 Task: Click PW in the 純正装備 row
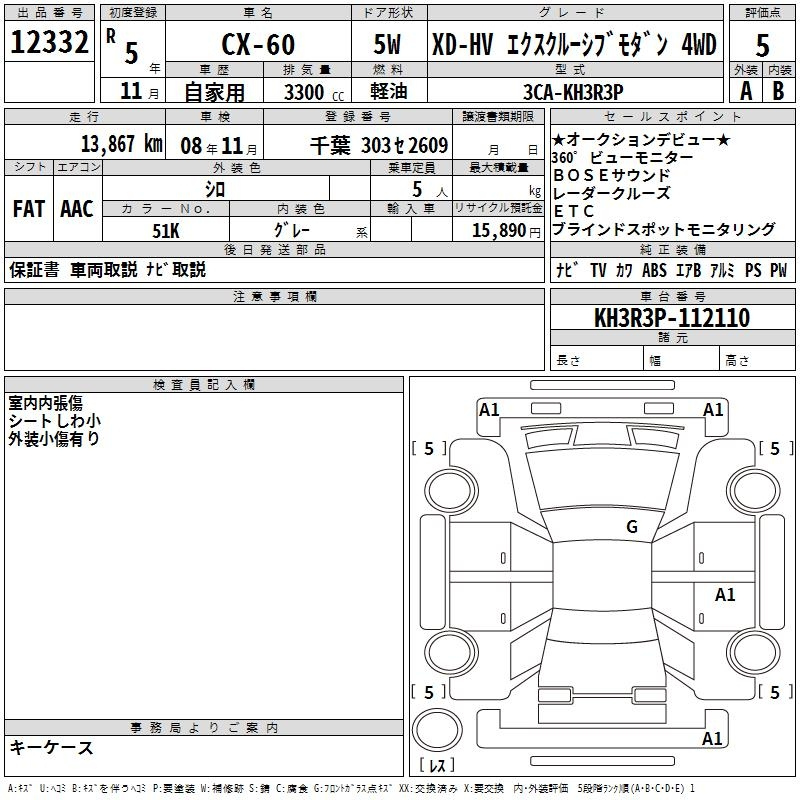(779, 270)
